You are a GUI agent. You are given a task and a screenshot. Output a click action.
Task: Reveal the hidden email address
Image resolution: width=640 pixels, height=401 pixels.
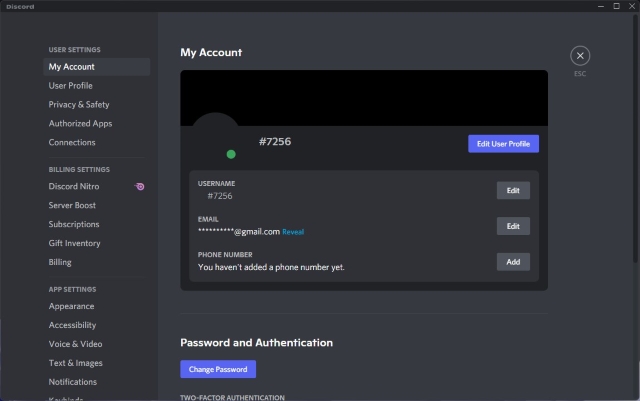pyautogui.click(x=293, y=232)
